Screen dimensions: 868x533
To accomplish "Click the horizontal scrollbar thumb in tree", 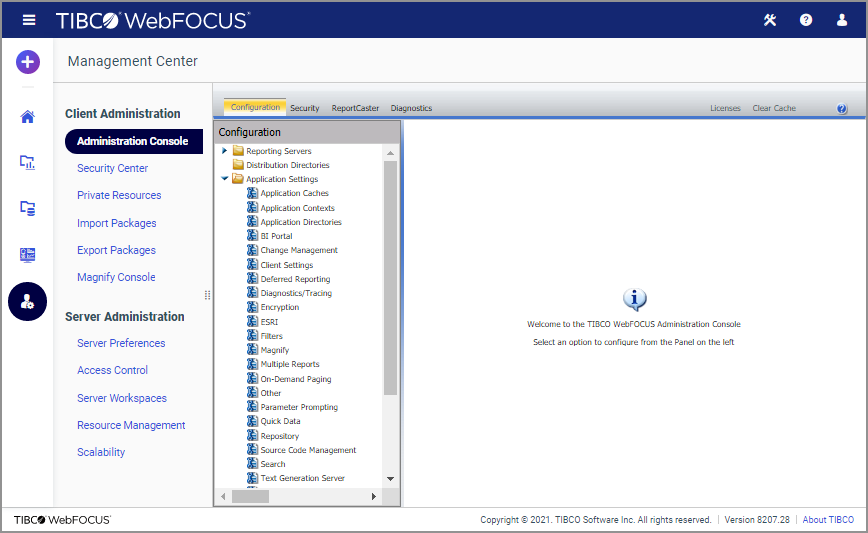I will 250,496.
